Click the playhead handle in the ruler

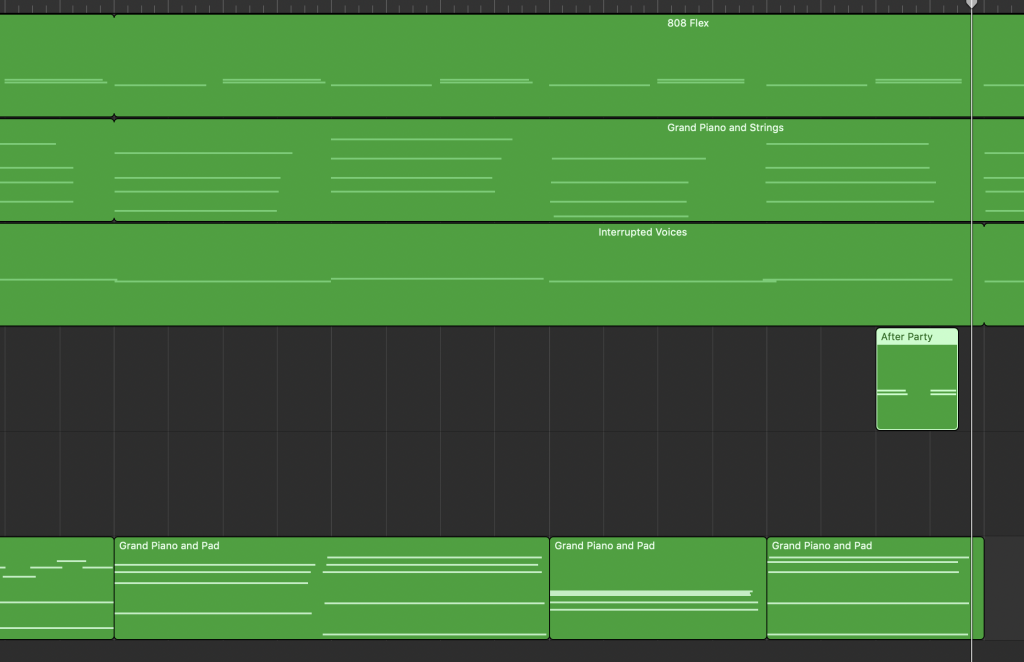(x=971, y=4)
